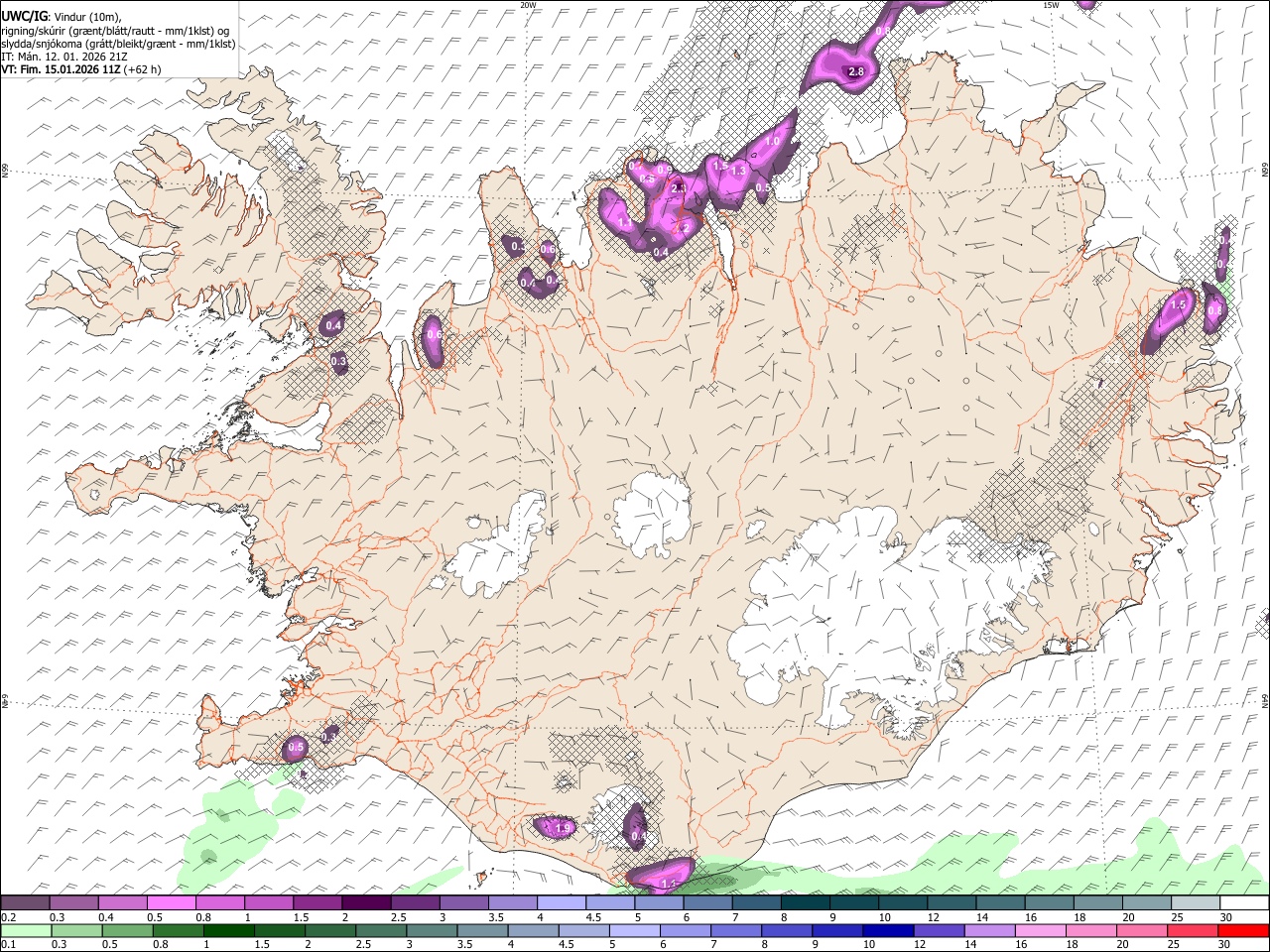Click the UWC/IG title label
This screenshot has width=1270, height=952.
[23, 15]
